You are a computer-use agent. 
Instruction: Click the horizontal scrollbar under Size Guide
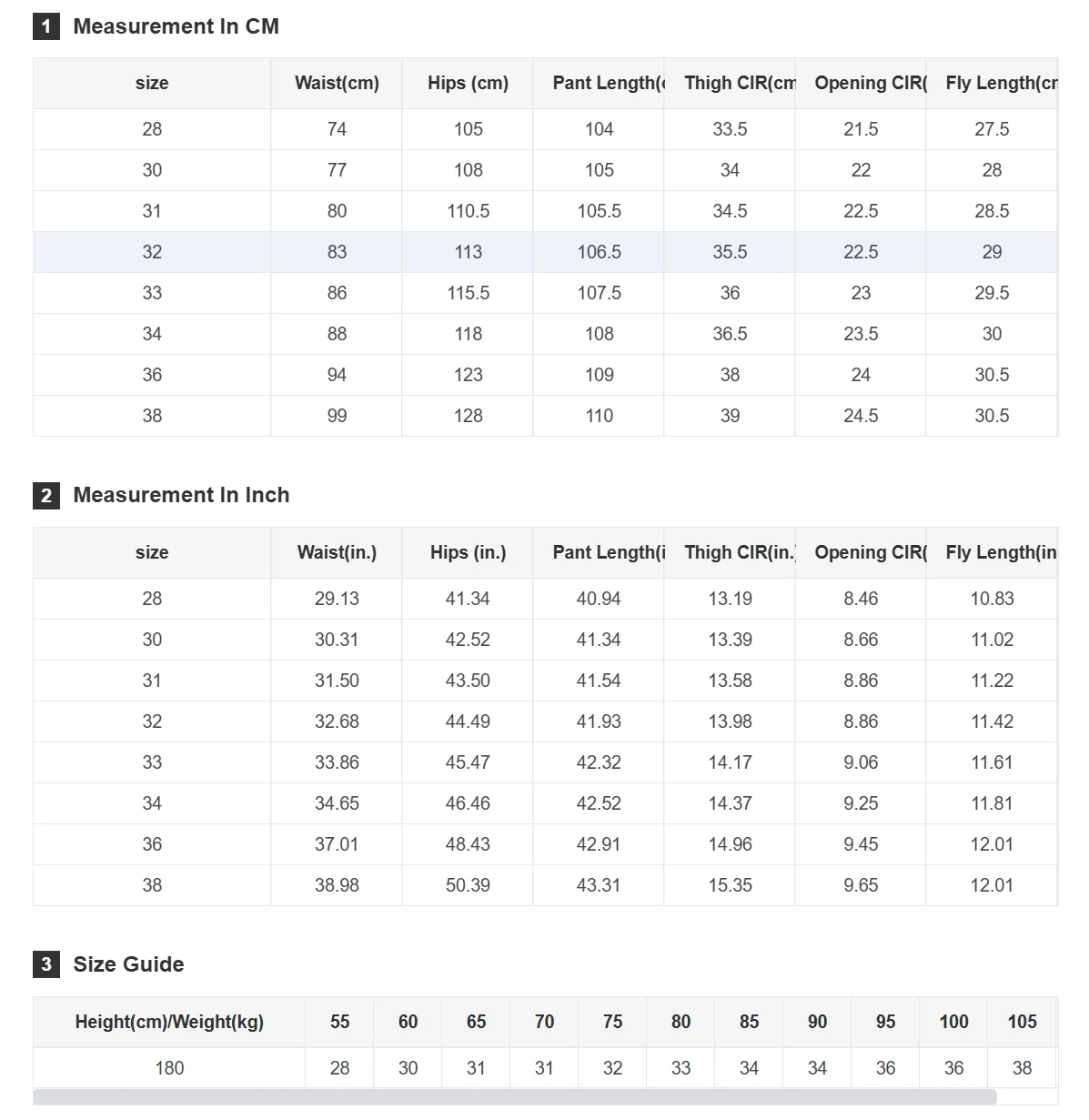click(515, 1097)
